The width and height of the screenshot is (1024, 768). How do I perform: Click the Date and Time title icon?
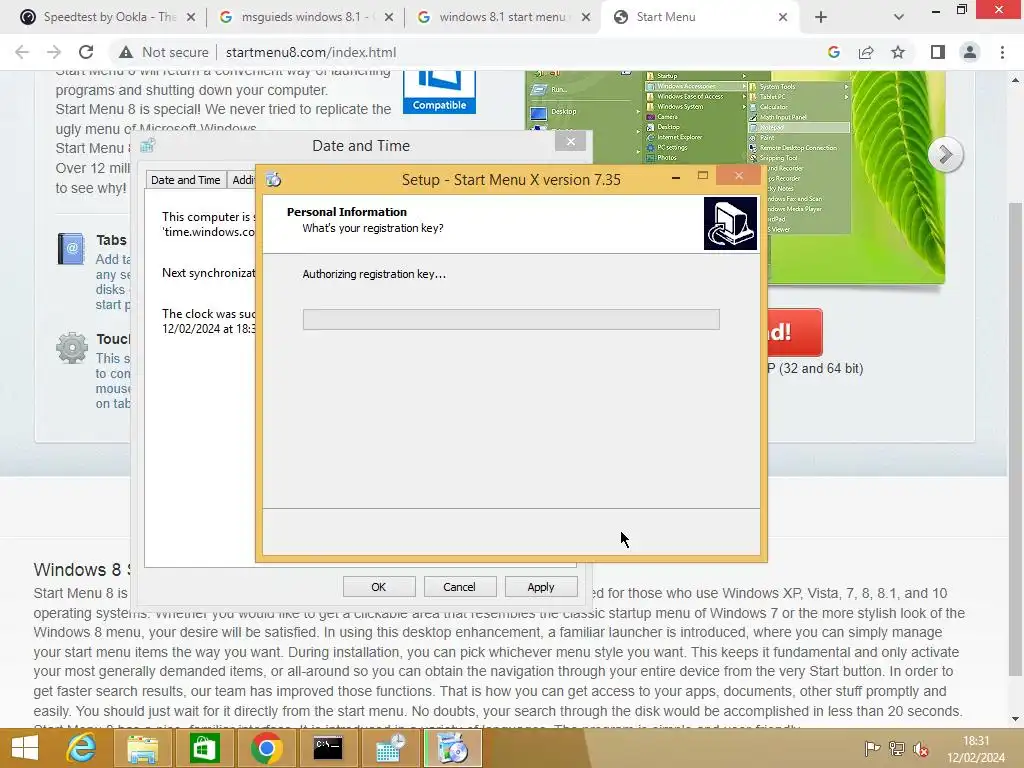pos(148,146)
